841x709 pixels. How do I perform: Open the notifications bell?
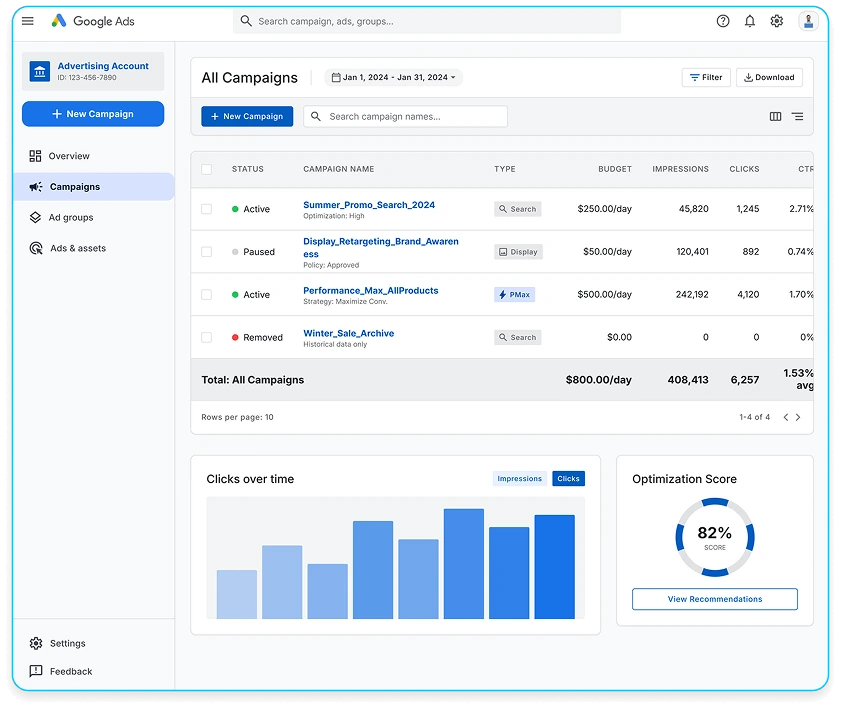coord(749,21)
